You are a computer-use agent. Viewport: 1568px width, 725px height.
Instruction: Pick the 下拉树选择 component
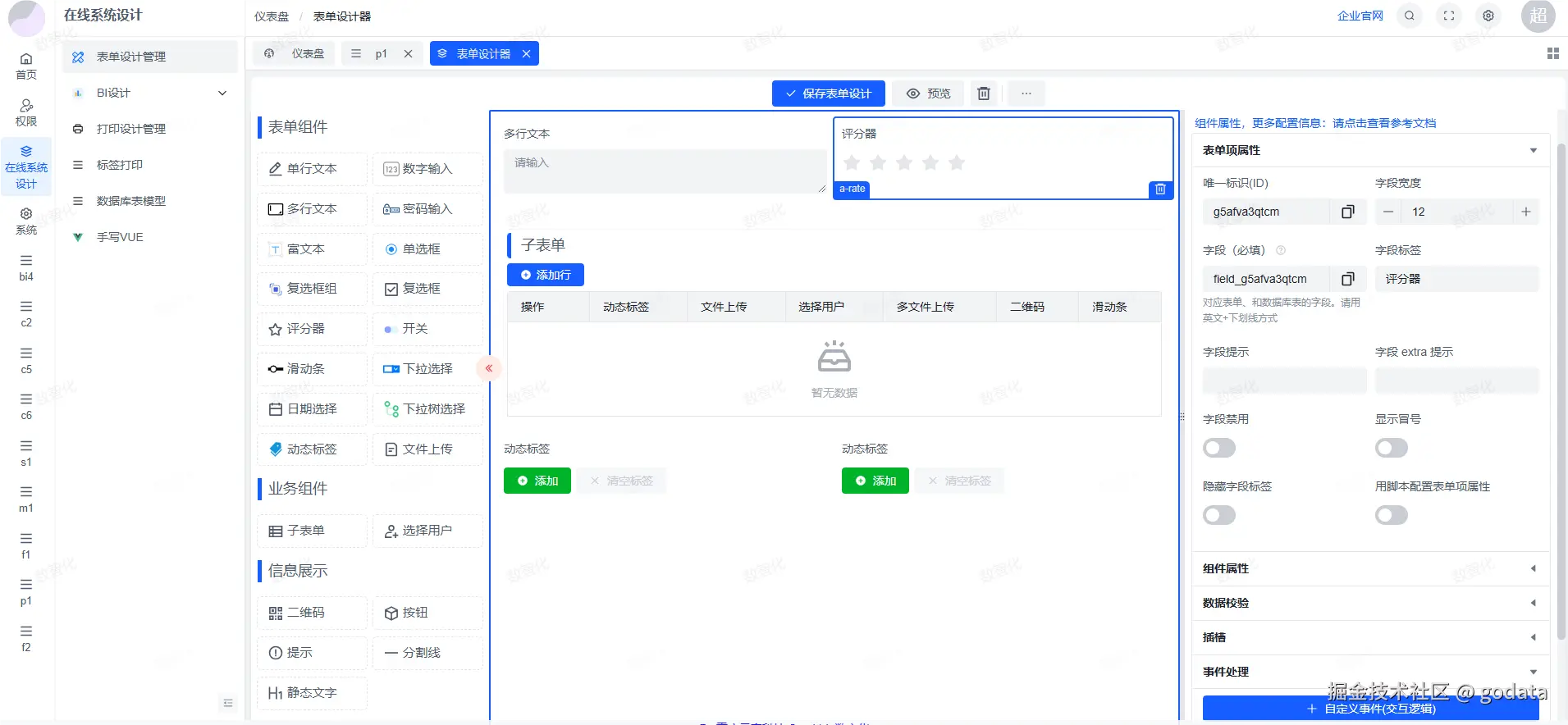427,409
